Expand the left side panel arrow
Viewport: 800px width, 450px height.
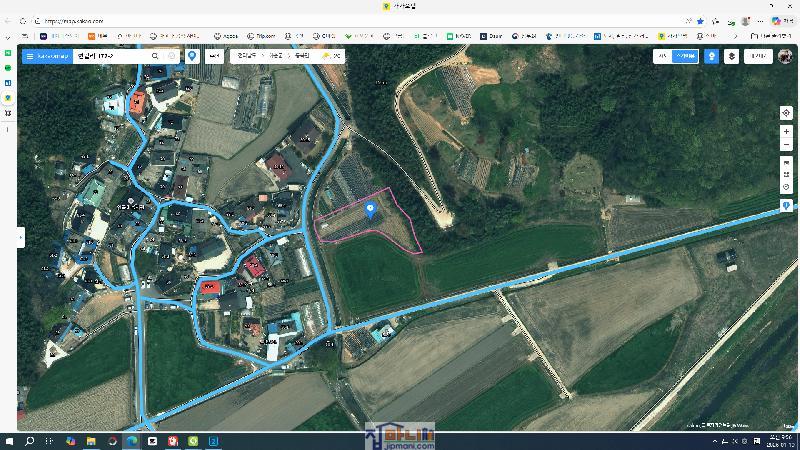pos(20,237)
